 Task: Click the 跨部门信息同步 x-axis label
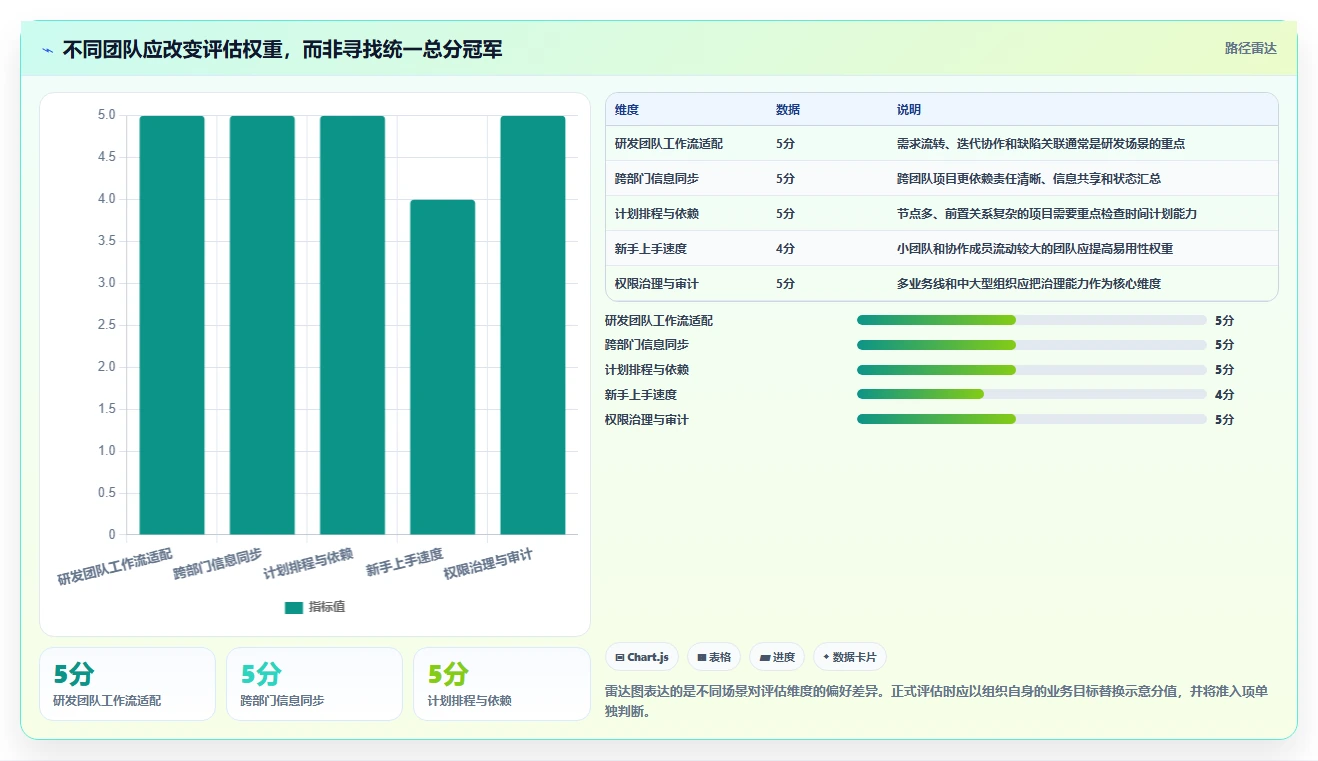(218, 563)
